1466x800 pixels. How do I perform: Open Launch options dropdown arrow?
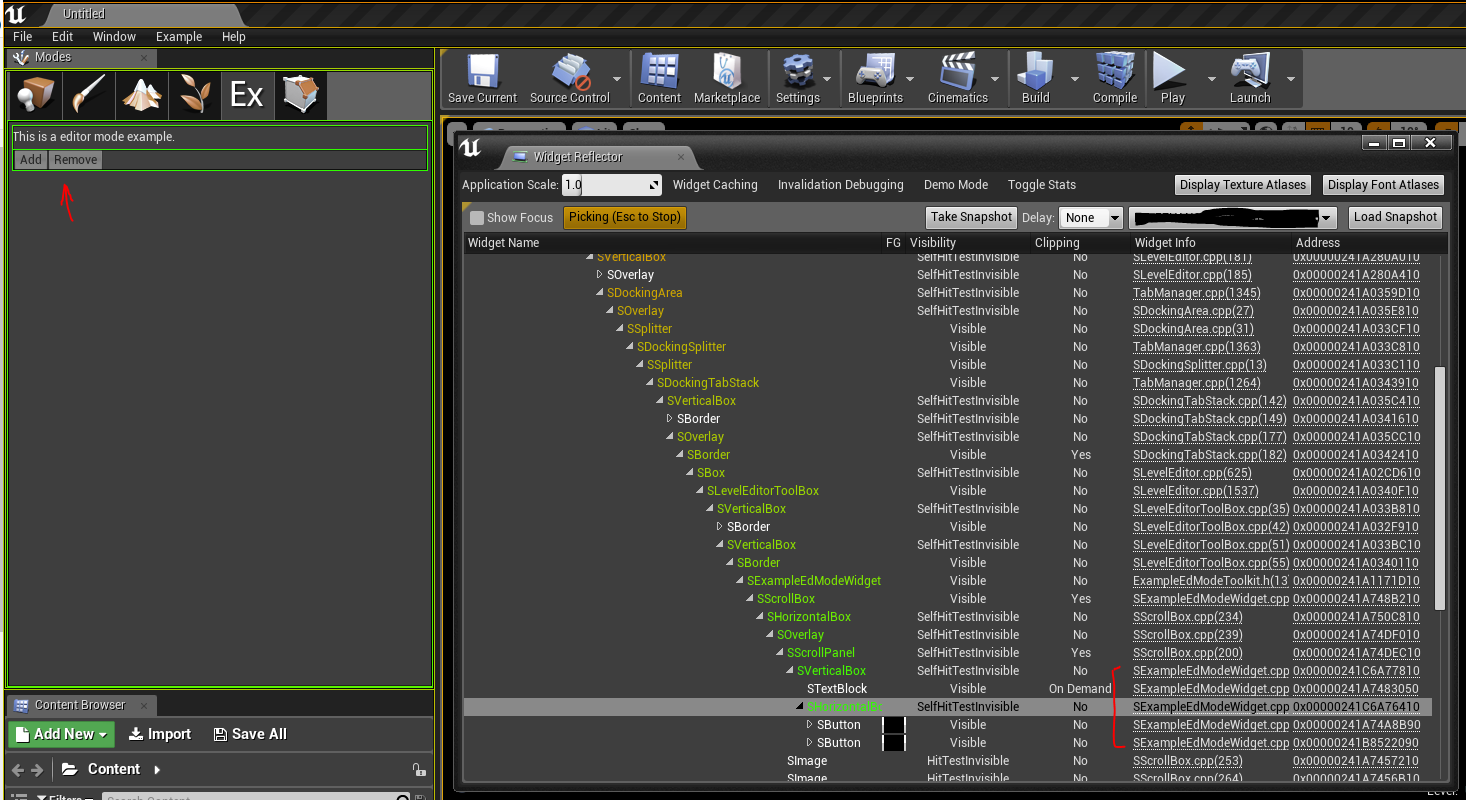(1290, 79)
